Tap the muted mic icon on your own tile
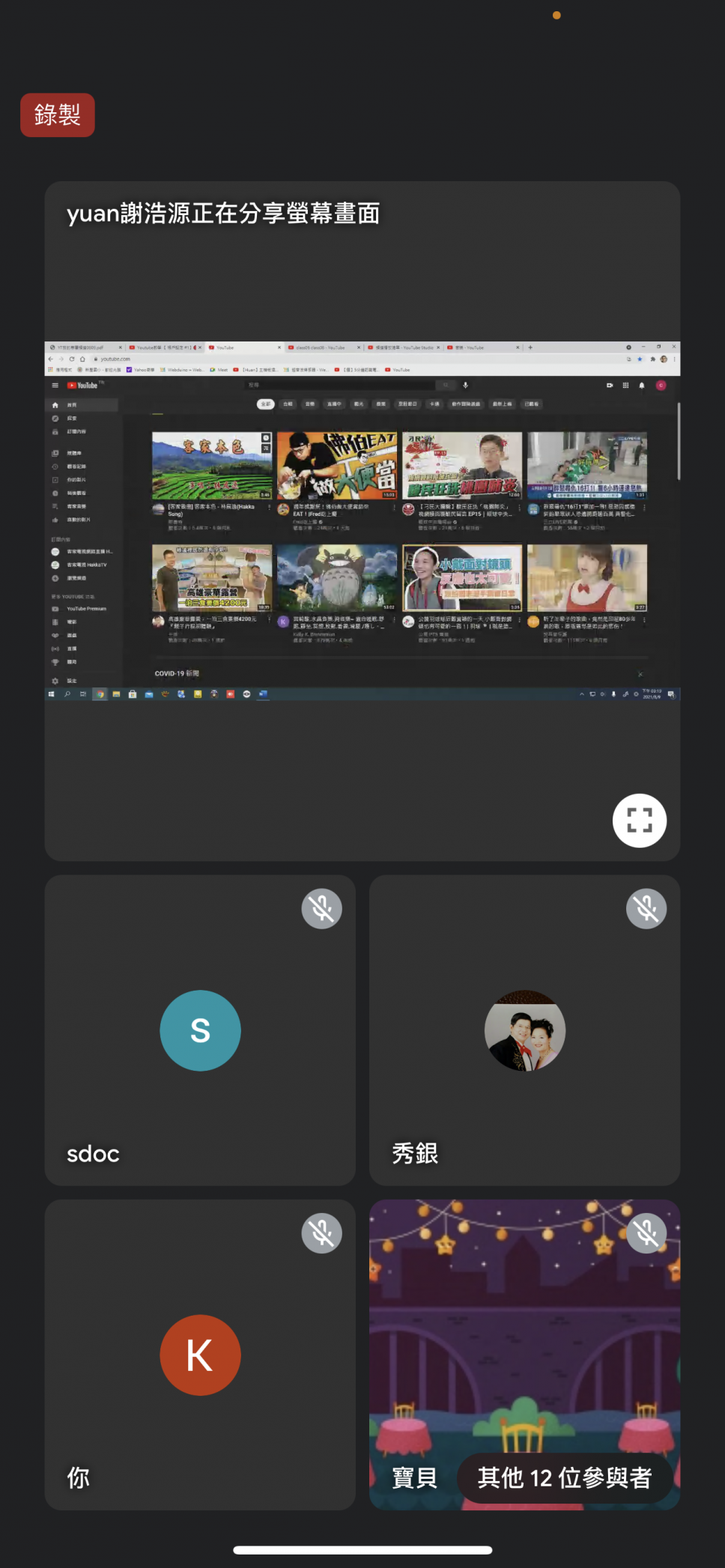725x1568 pixels. click(321, 1233)
